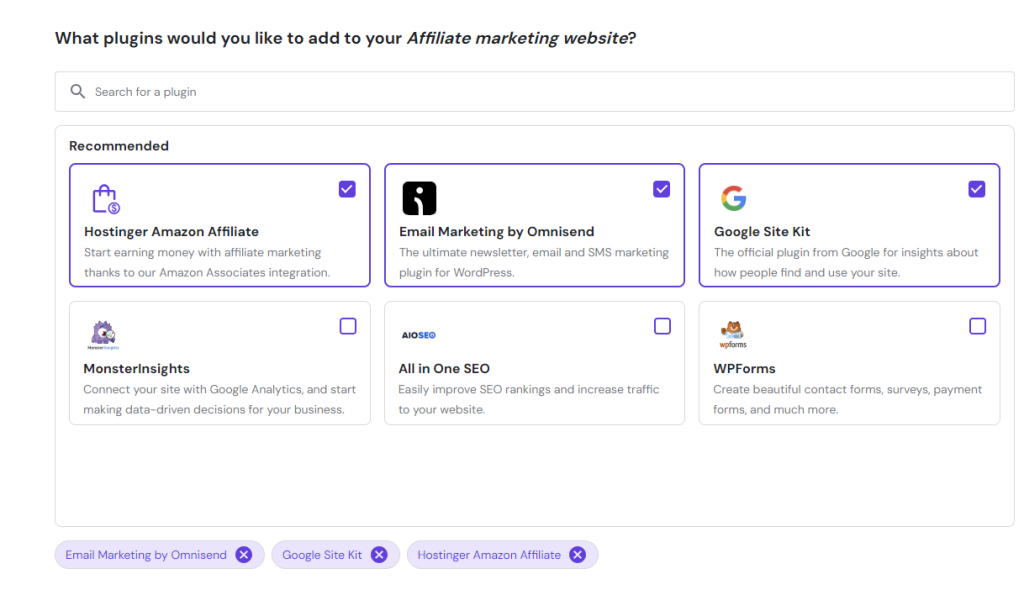Click the Google G logo icon
This screenshot has width=1024, height=595.
(x=733, y=198)
